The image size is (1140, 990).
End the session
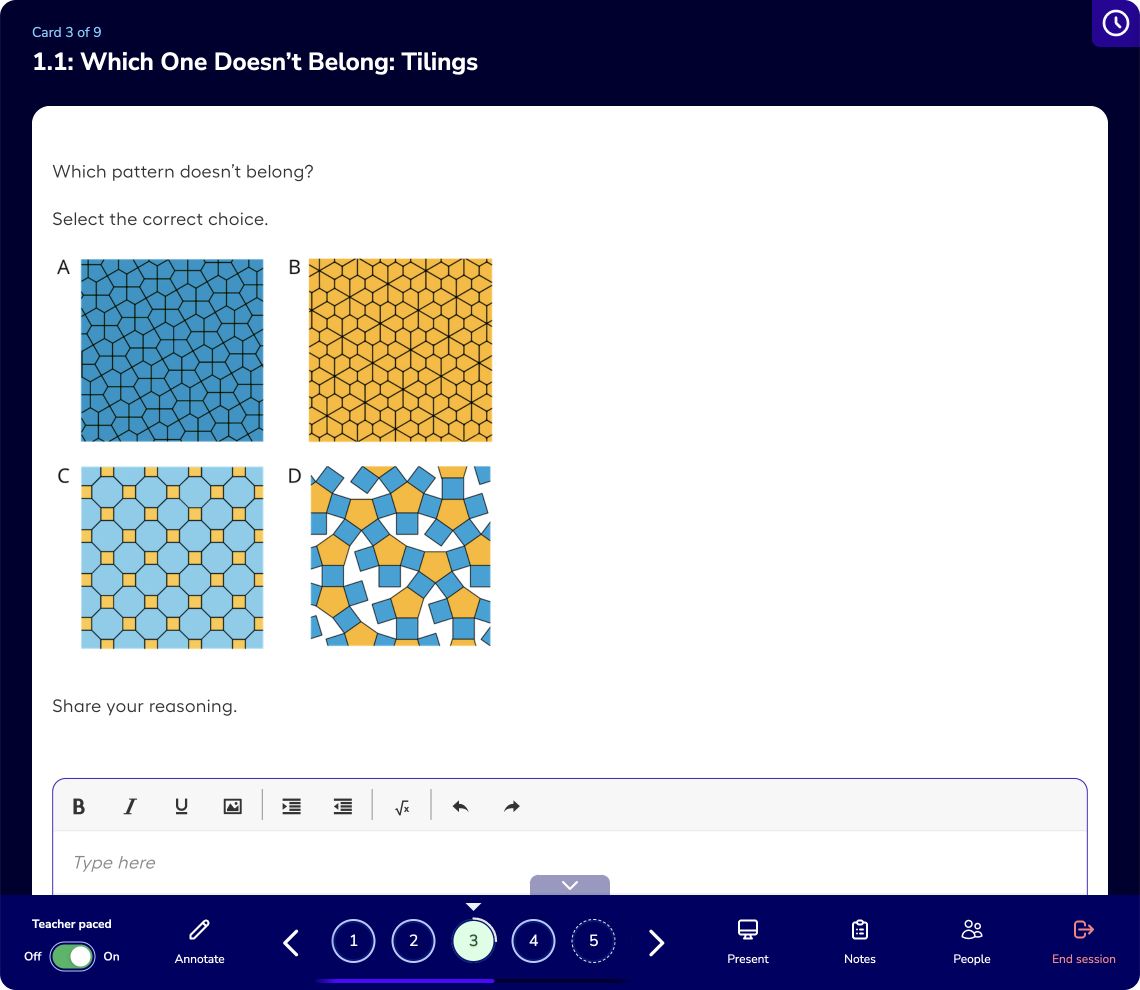tap(1083, 942)
